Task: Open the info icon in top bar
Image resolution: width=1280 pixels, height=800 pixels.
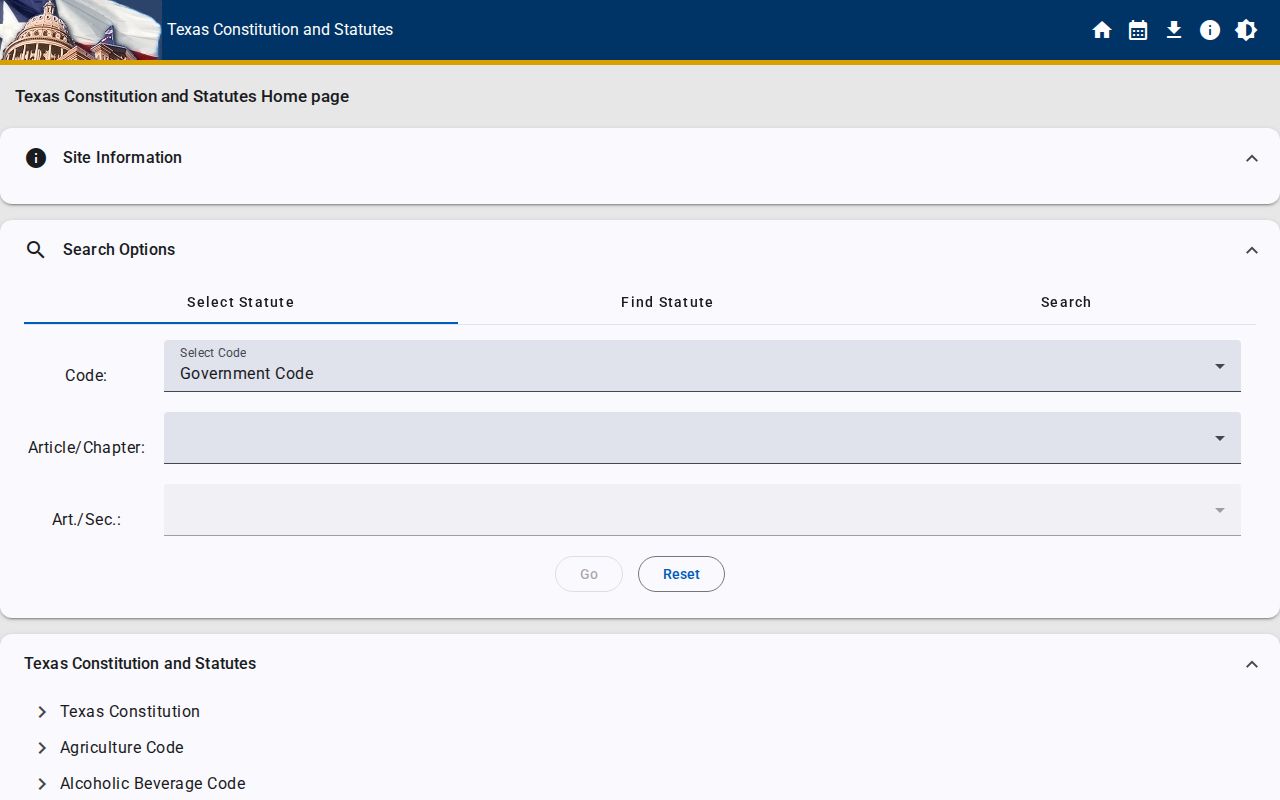Action: 1210,30
